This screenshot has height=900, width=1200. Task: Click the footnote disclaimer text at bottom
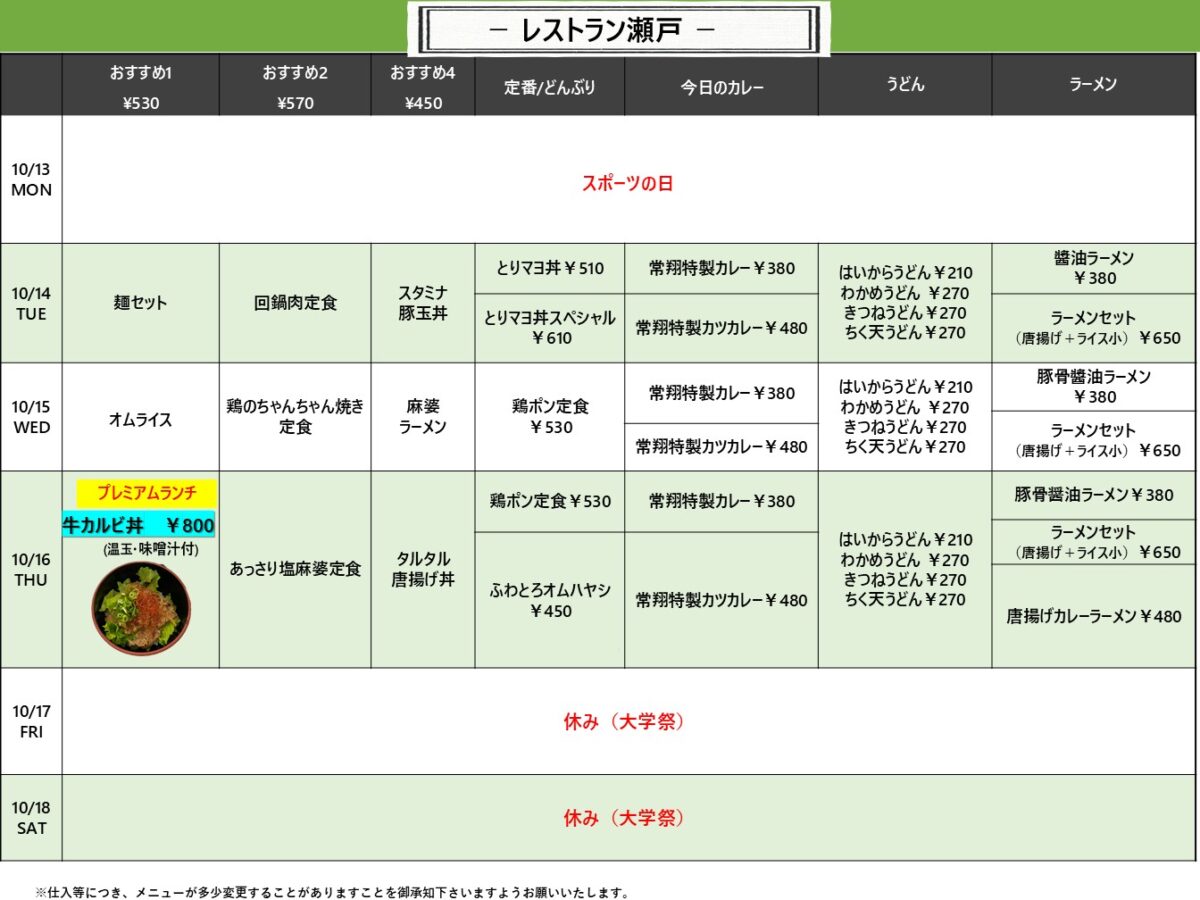(x=331, y=892)
